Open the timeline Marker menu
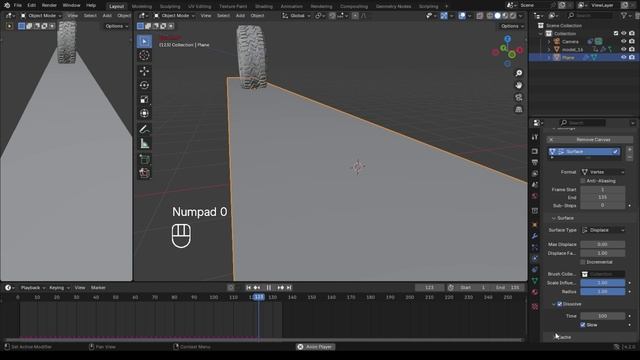This screenshot has width=640, height=360. point(98,288)
